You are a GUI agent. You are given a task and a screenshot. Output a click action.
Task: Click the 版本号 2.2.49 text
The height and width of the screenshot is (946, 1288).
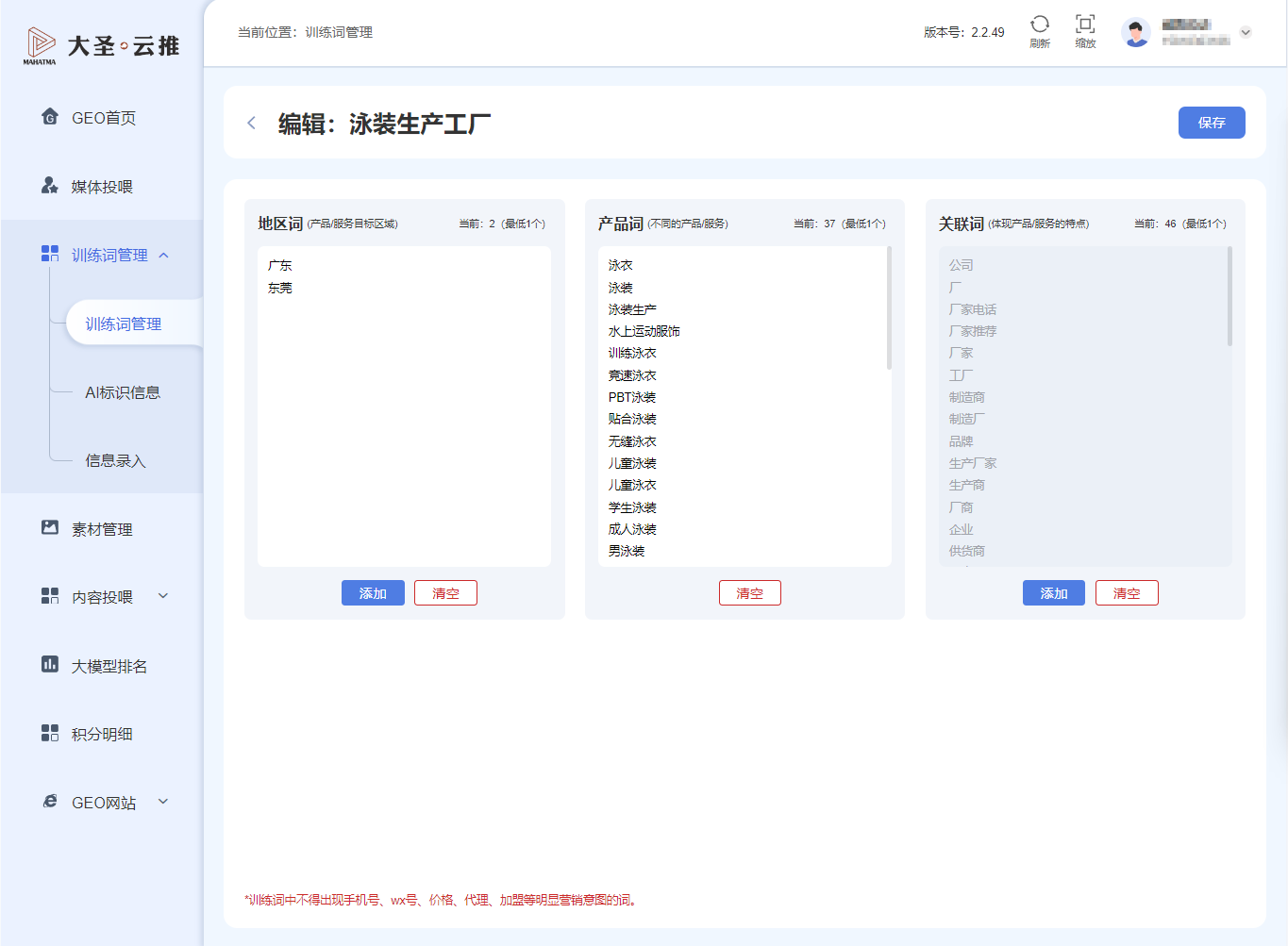tap(964, 32)
